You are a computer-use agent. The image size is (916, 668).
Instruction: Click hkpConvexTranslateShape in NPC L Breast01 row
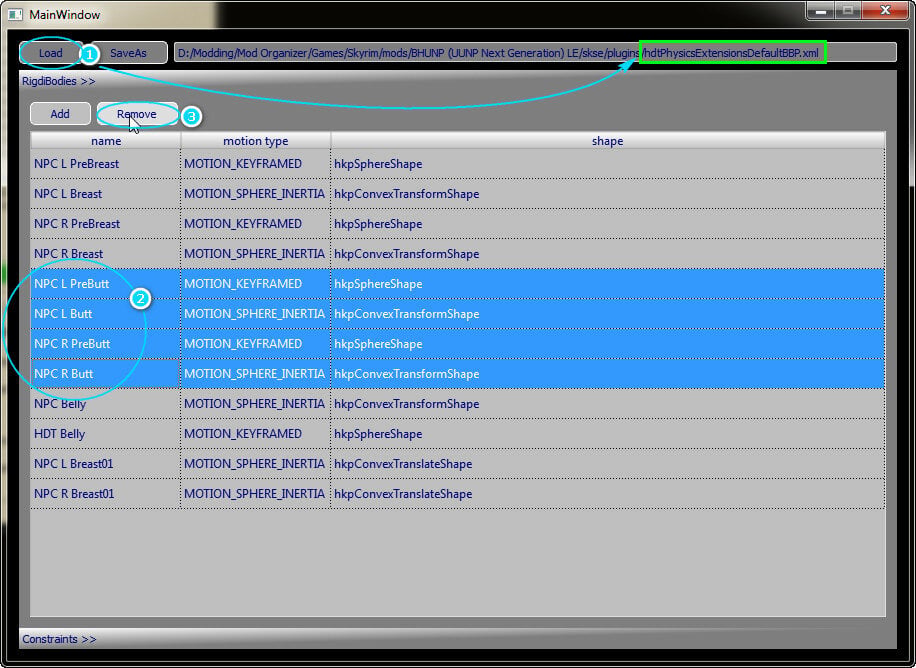coord(403,464)
